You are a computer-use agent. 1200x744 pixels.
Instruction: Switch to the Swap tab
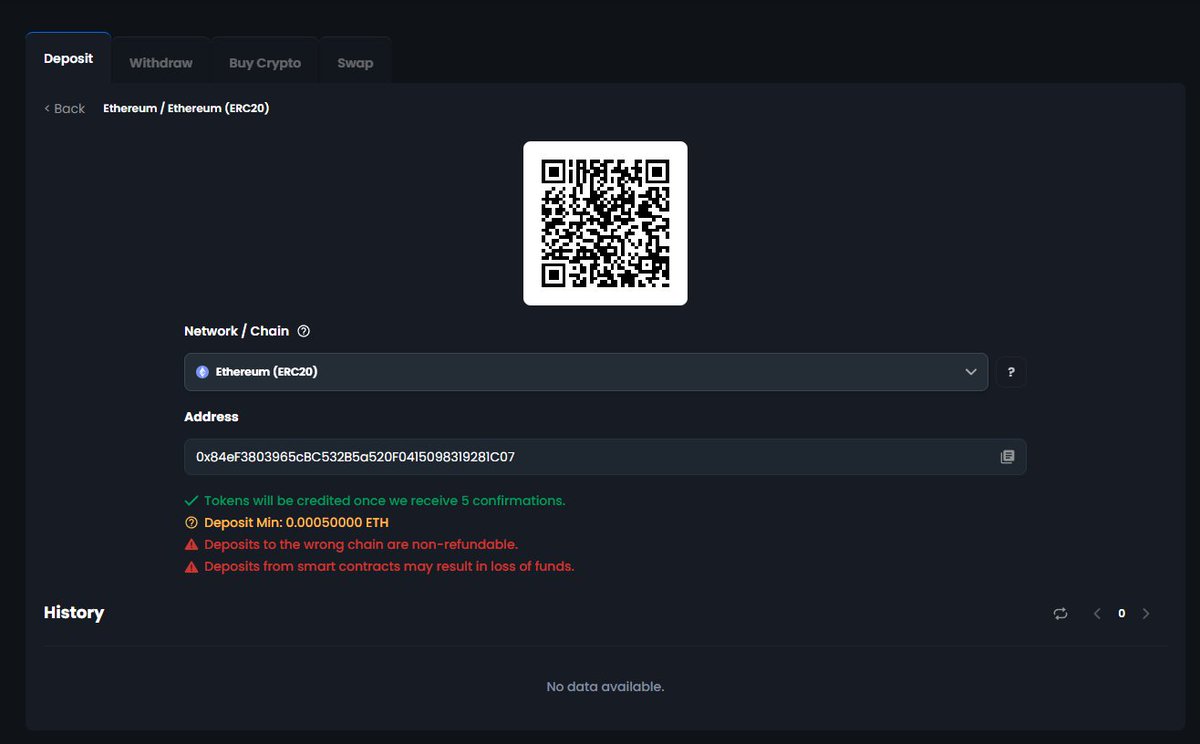355,62
